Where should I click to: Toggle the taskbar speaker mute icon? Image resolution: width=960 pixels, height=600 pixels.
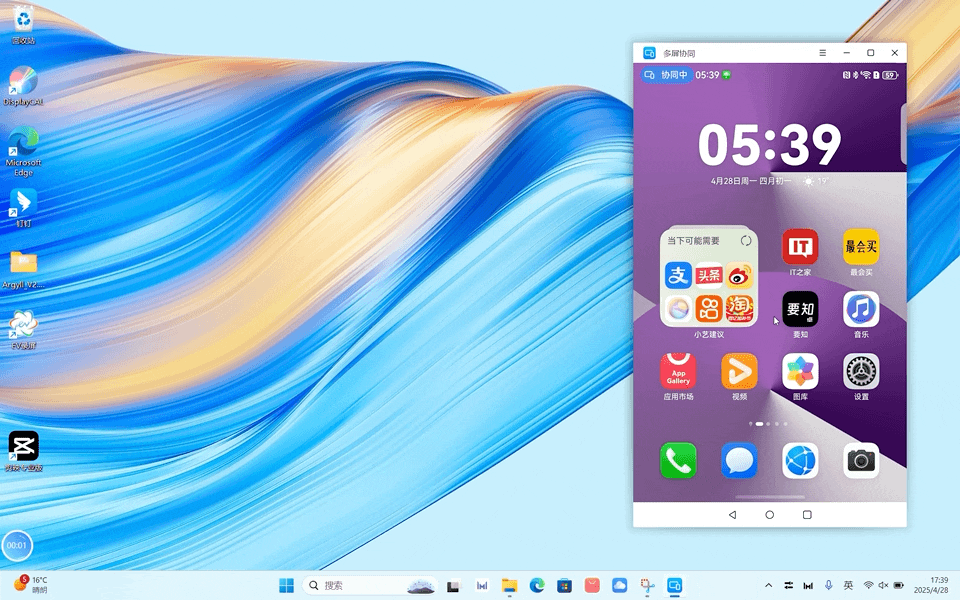[883, 585]
